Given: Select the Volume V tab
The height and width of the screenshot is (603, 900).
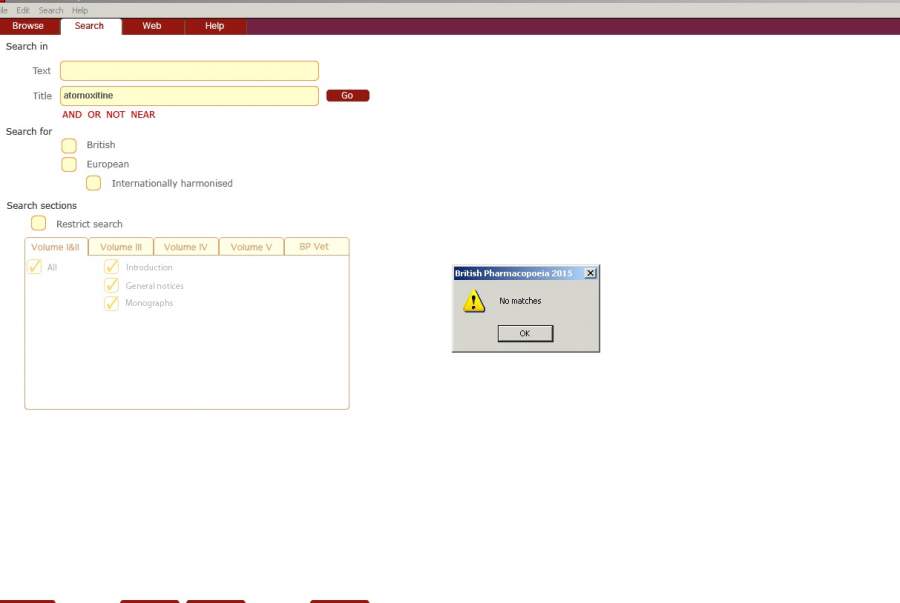Looking at the screenshot, I should 251,247.
